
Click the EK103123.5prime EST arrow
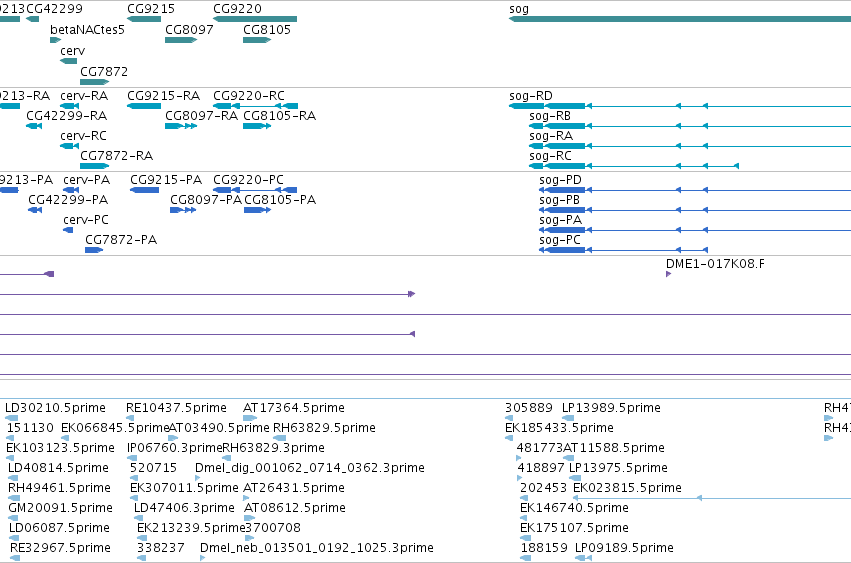pos(10,458)
